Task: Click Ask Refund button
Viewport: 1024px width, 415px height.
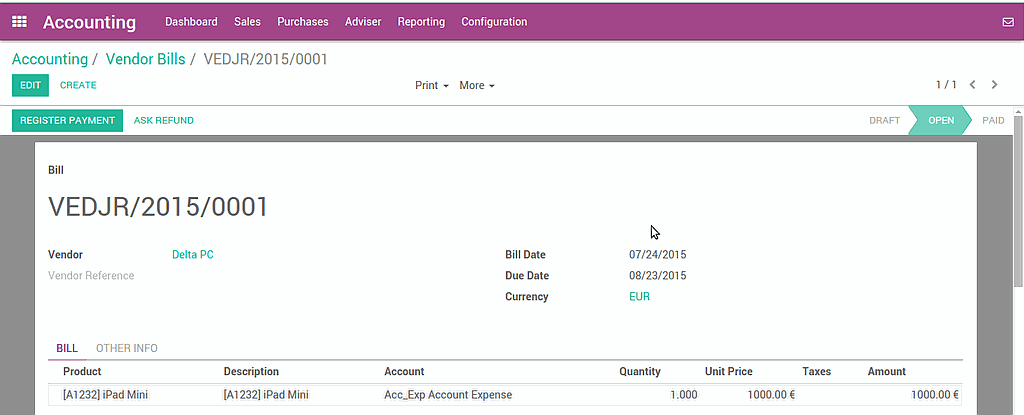Action: [x=164, y=121]
